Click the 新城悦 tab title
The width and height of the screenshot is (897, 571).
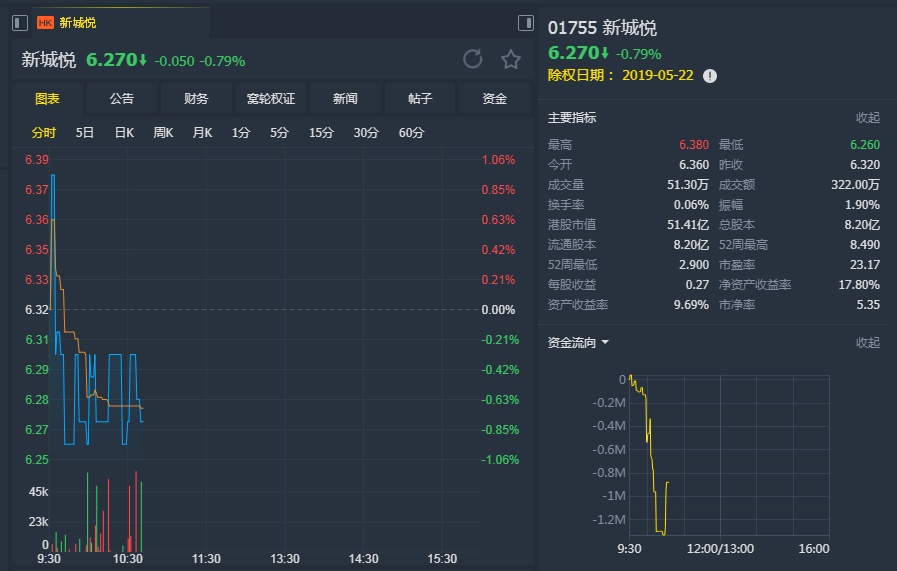coord(78,23)
